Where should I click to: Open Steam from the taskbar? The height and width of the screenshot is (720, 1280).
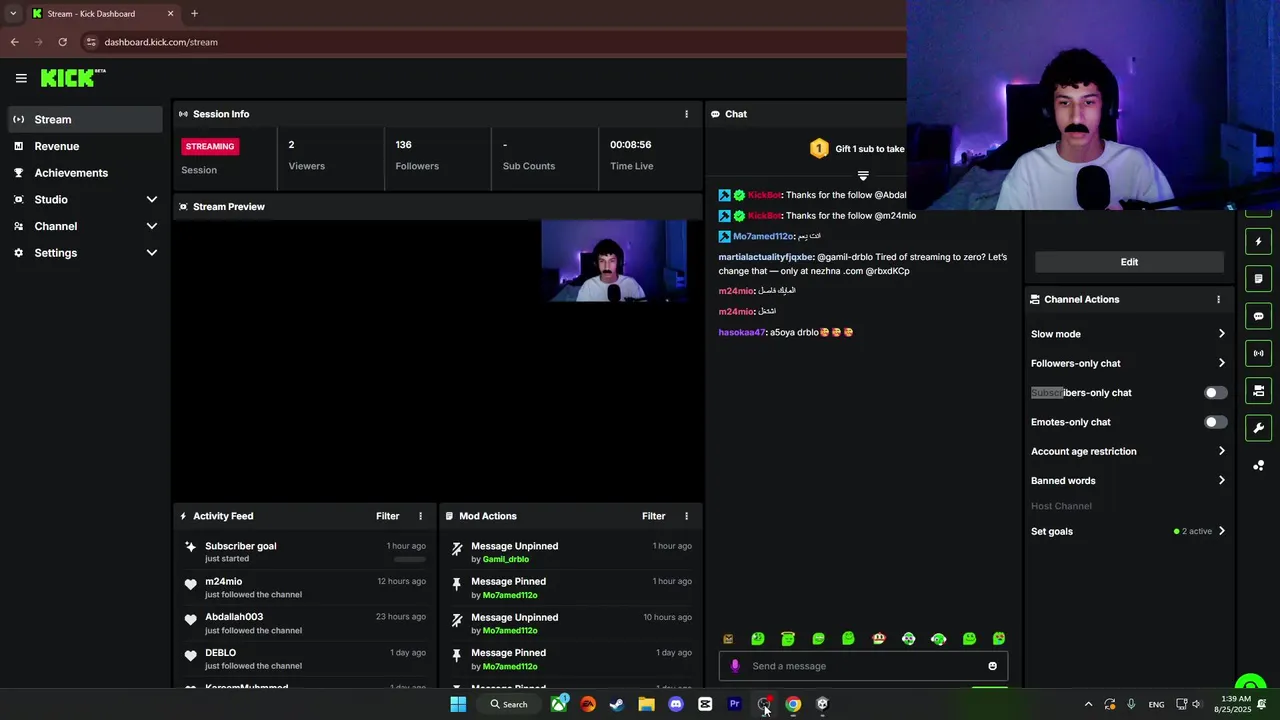[x=617, y=704]
